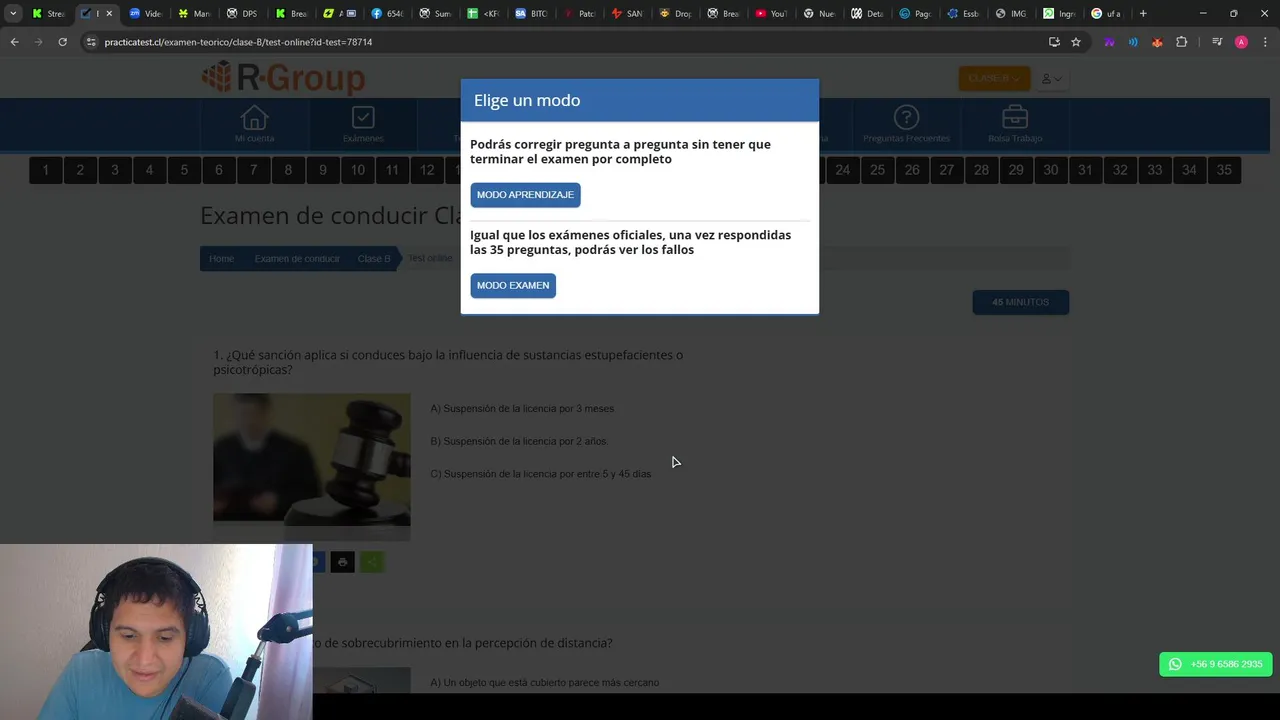Go back in browser history

(14, 42)
